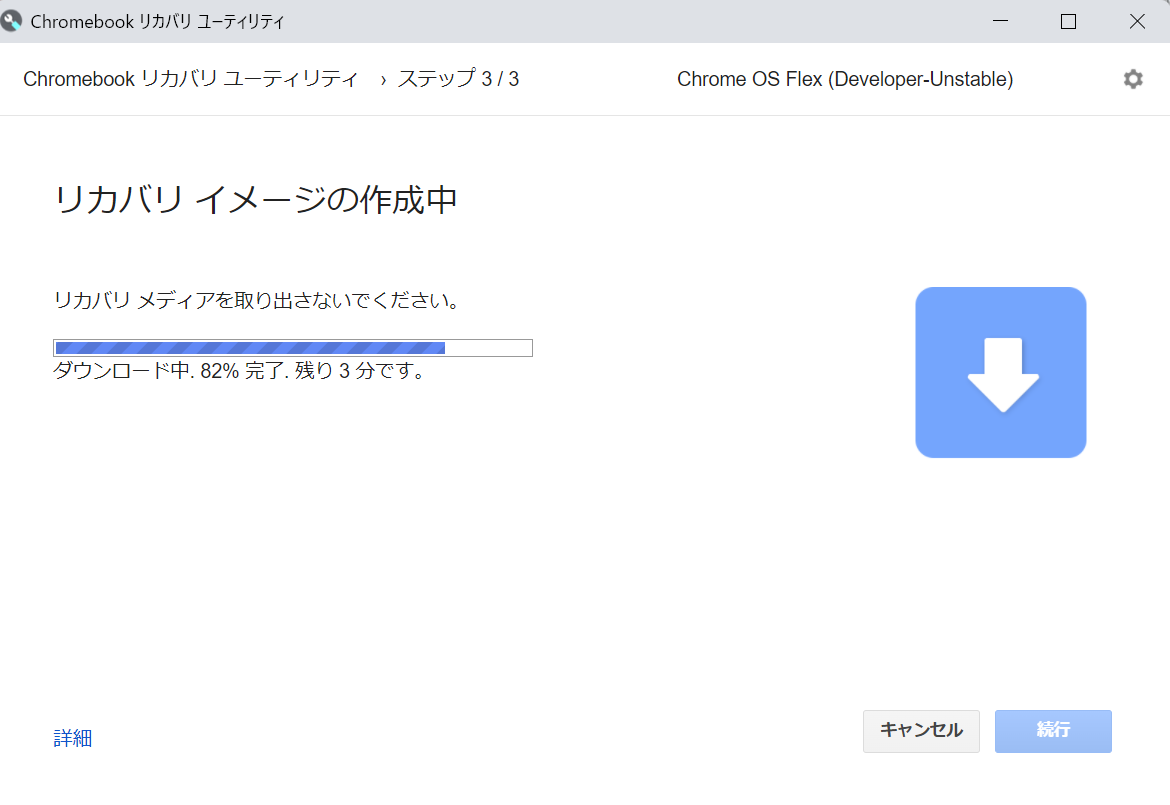
Task: Click the 続行 button
Action: click(1053, 731)
